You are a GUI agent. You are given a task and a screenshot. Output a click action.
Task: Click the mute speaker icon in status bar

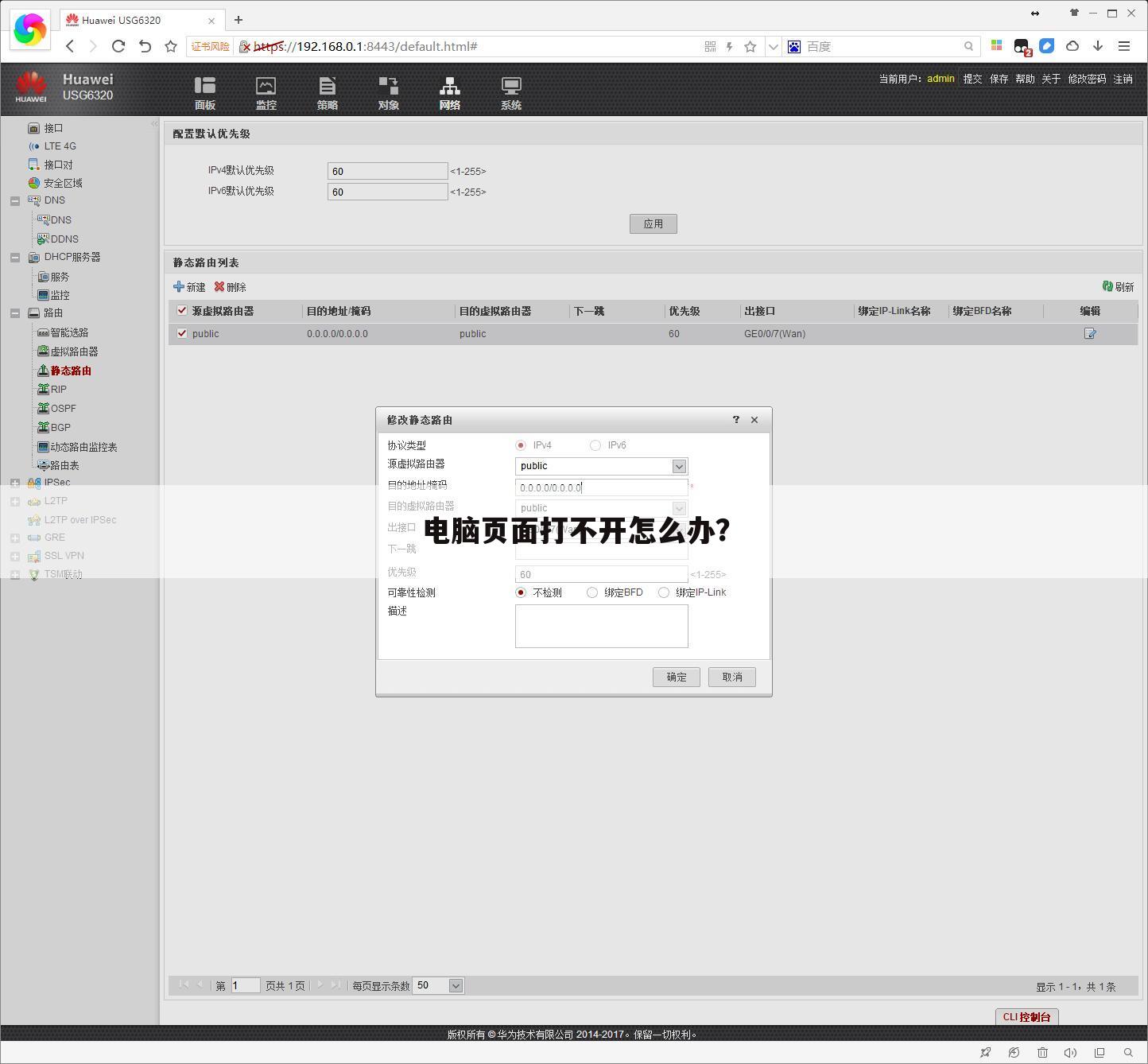(x=1070, y=1052)
